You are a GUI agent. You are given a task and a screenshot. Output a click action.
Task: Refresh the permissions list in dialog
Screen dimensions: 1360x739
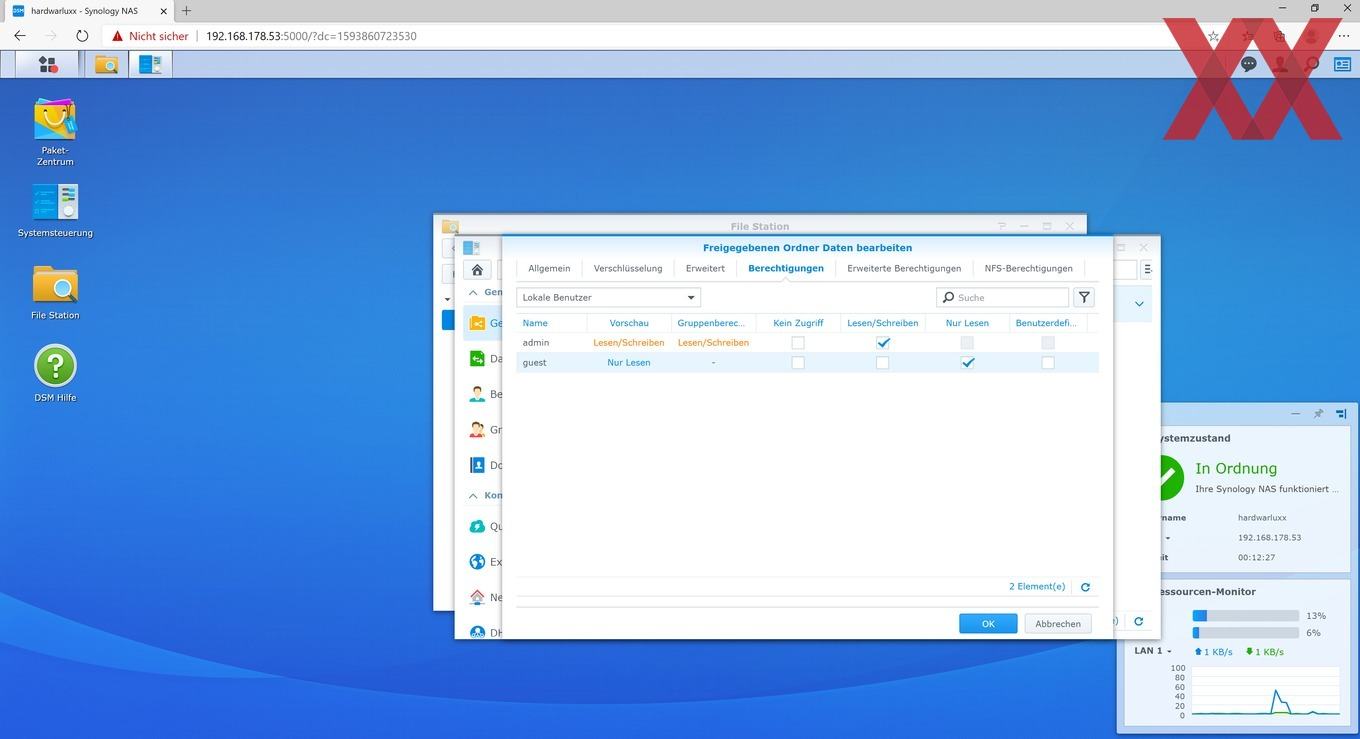point(1085,587)
